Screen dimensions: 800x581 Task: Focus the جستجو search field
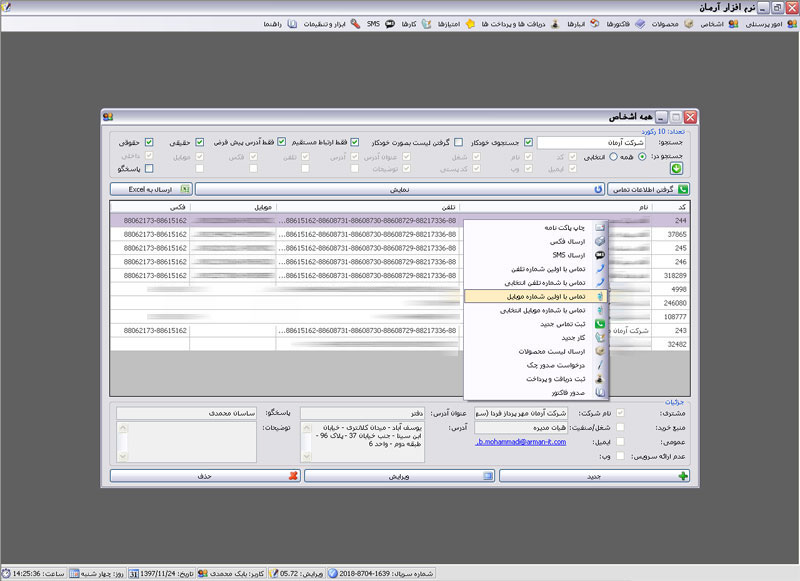click(x=591, y=142)
